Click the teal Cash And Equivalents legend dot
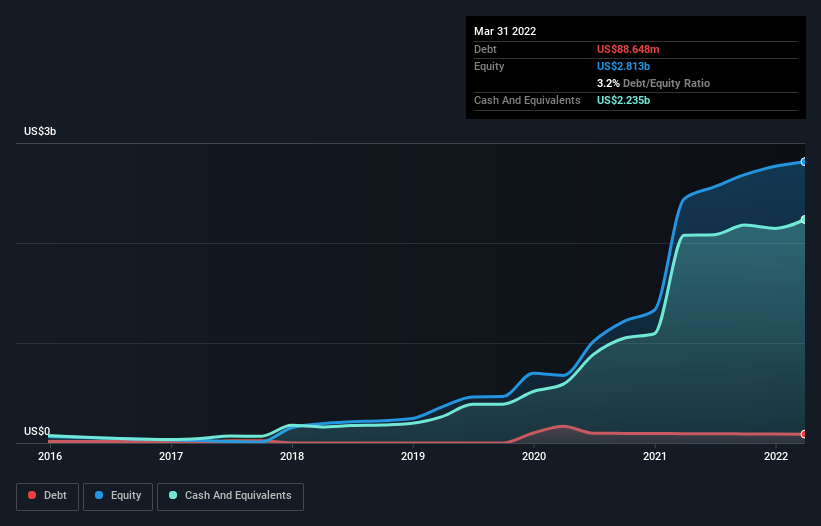This screenshot has width=821, height=526. coord(173,495)
